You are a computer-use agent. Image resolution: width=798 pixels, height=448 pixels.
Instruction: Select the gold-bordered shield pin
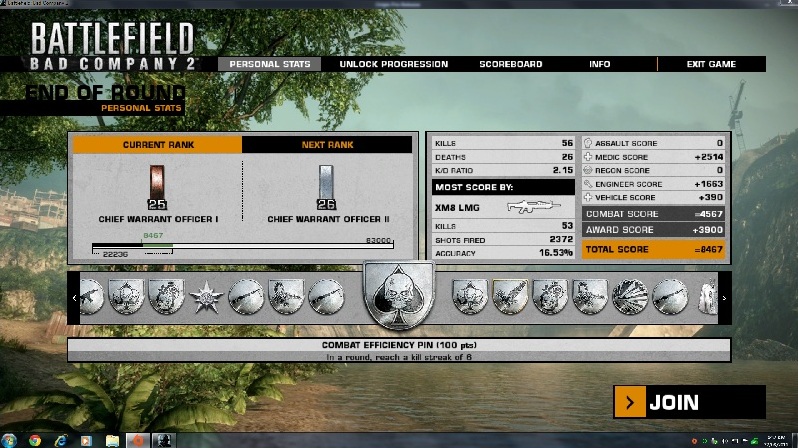pyautogui.click(x=510, y=297)
